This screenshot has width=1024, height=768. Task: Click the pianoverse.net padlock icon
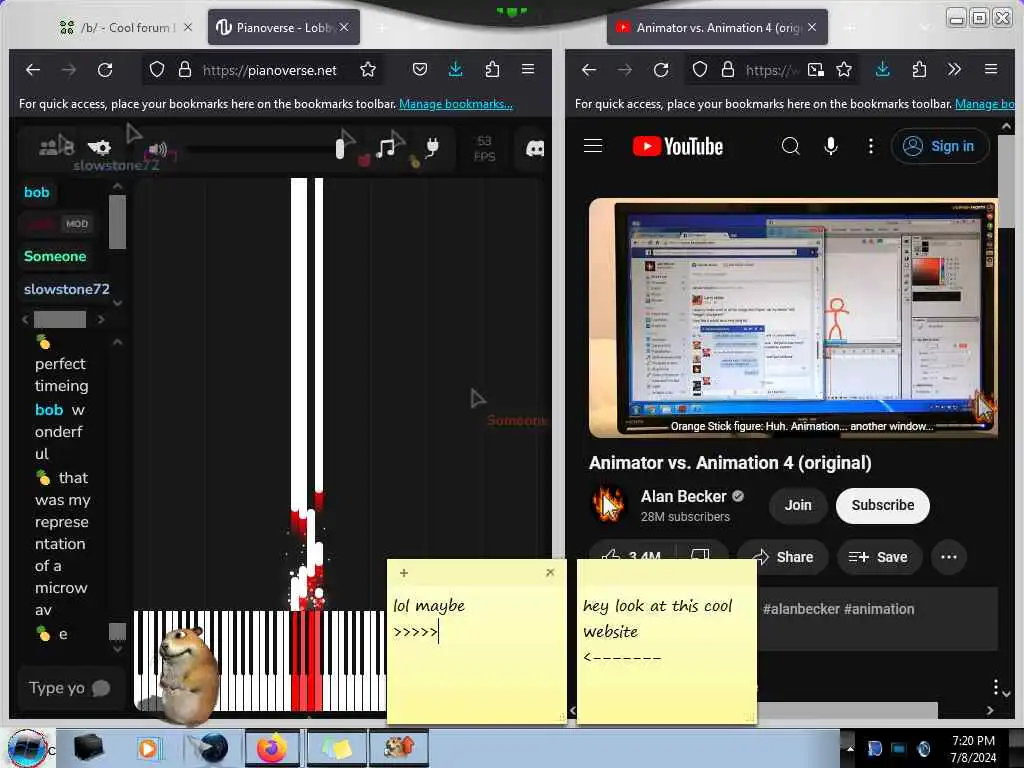pyautogui.click(x=185, y=69)
